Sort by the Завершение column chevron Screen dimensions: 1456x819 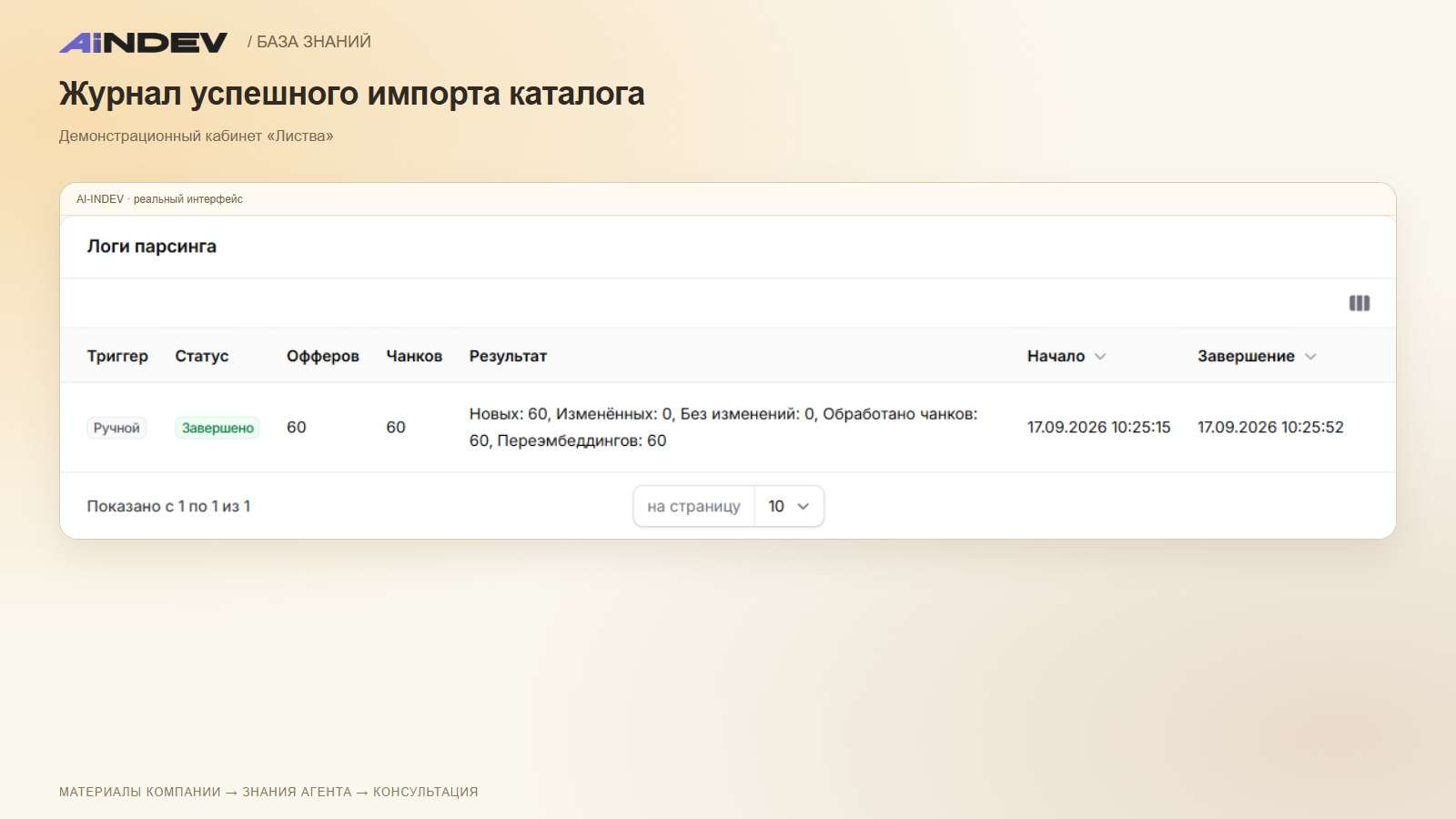point(1310,357)
